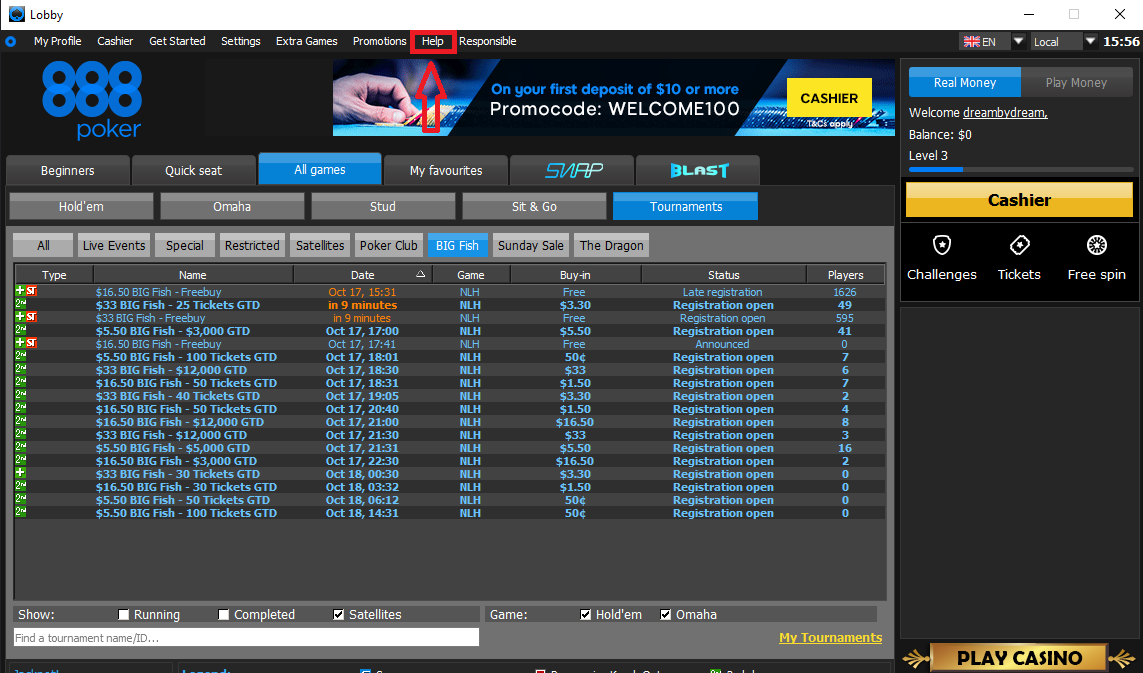Filter by the Satellites tab
The height and width of the screenshot is (673, 1143).
coord(320,246)
